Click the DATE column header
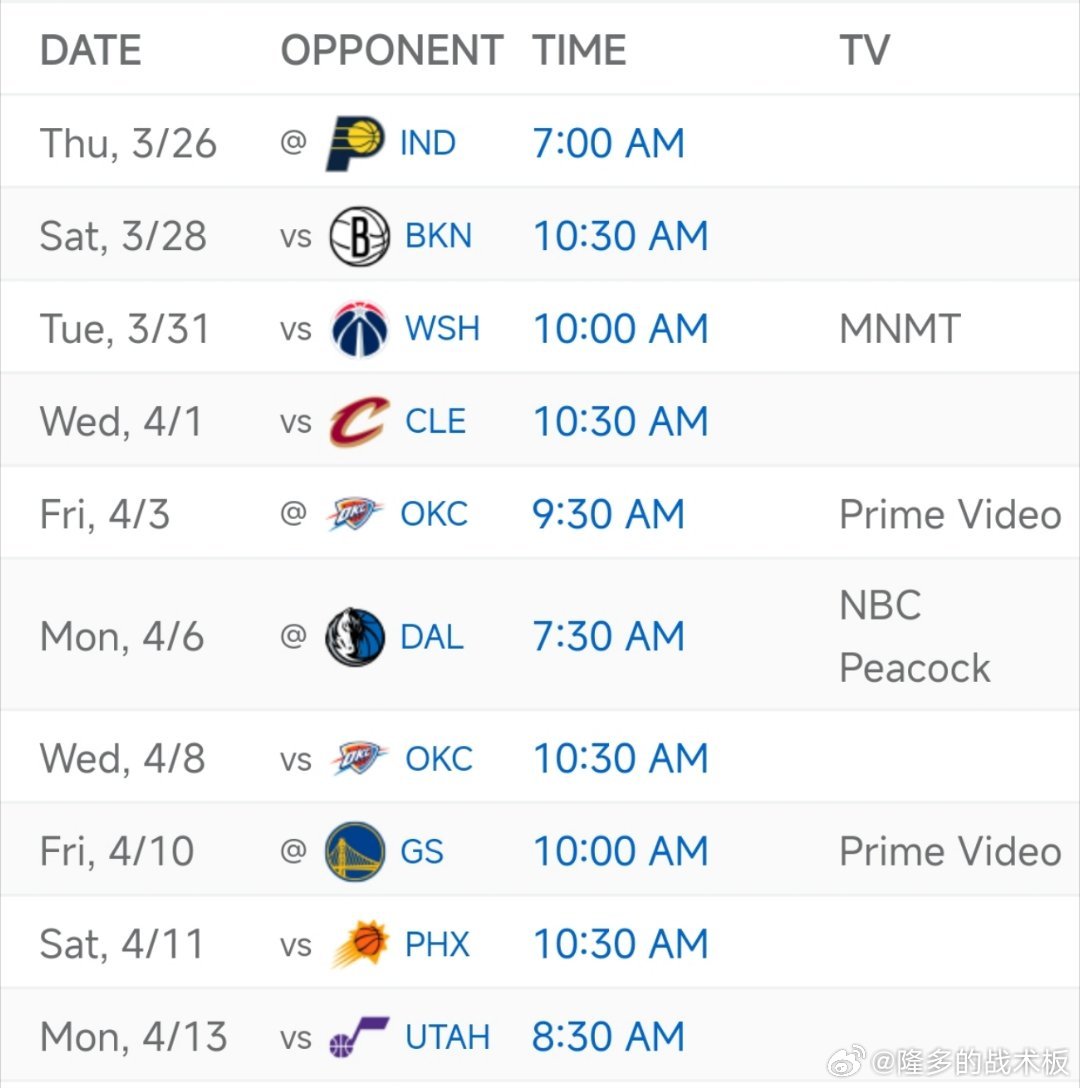This screenshot has width=1080, height=1088. pyautogui.click(x=90, y=50)
